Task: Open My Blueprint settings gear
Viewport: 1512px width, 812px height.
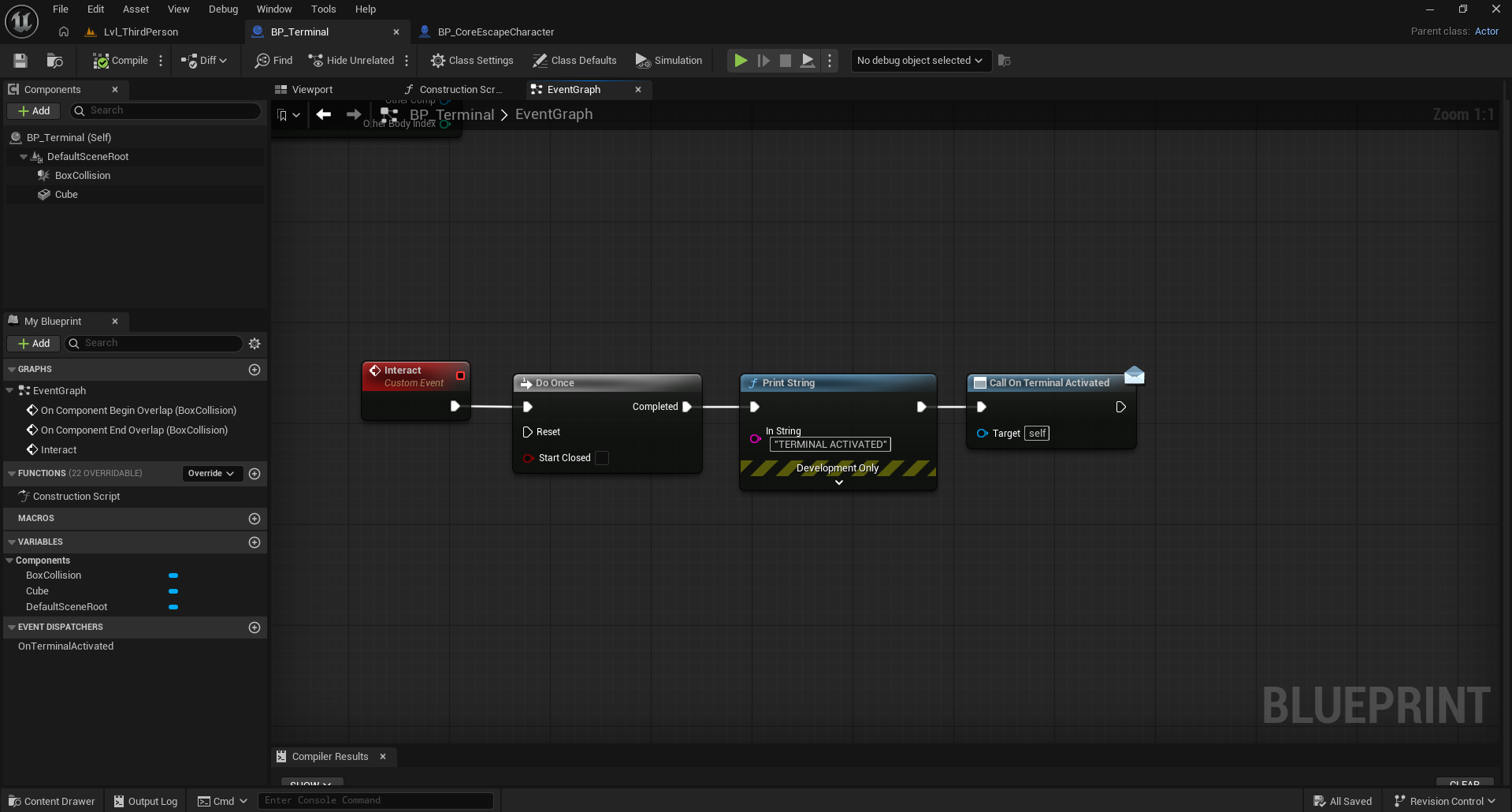Action: pyautogui.click(x=254, y=344)
